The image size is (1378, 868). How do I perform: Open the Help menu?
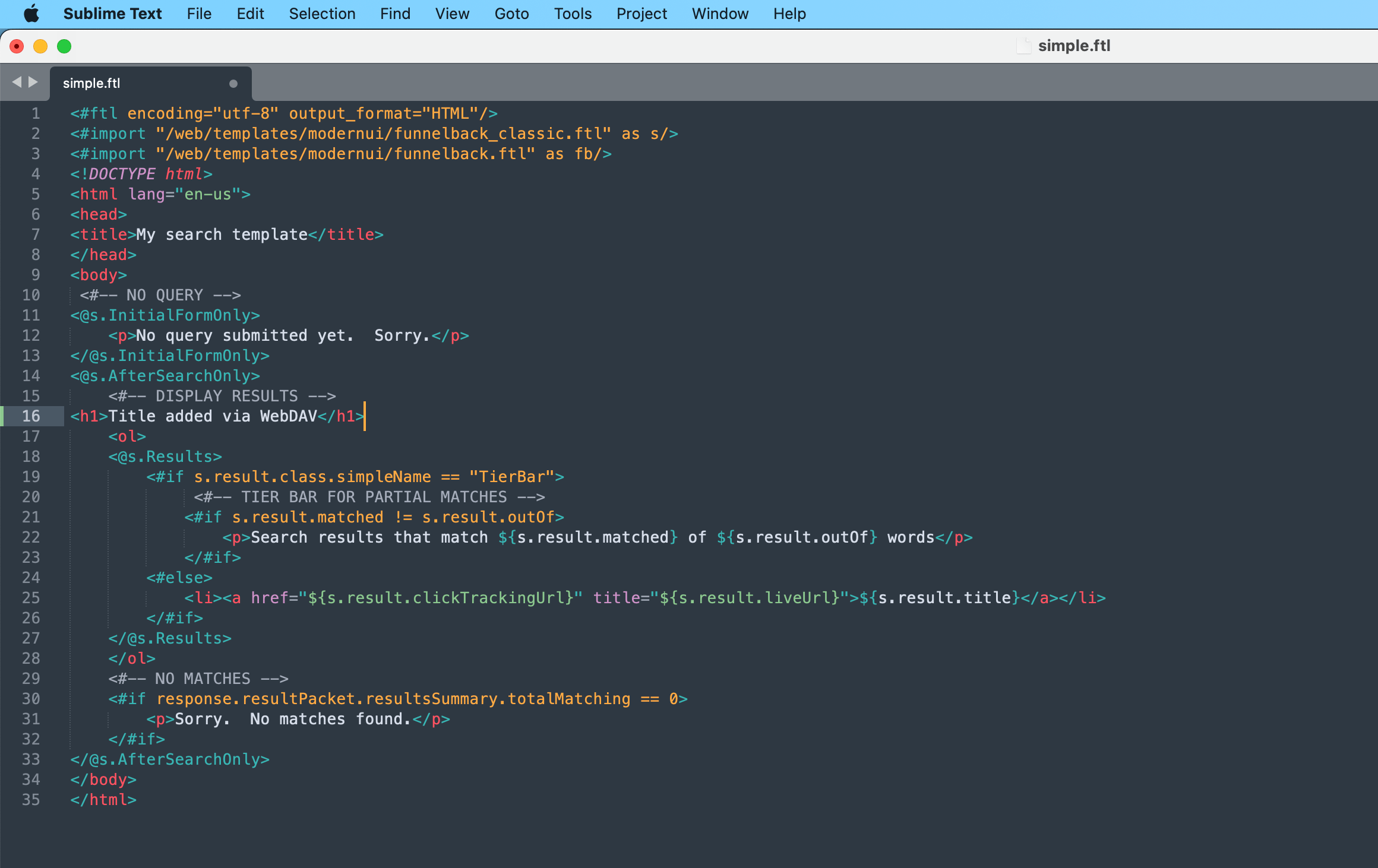[789, 13]
